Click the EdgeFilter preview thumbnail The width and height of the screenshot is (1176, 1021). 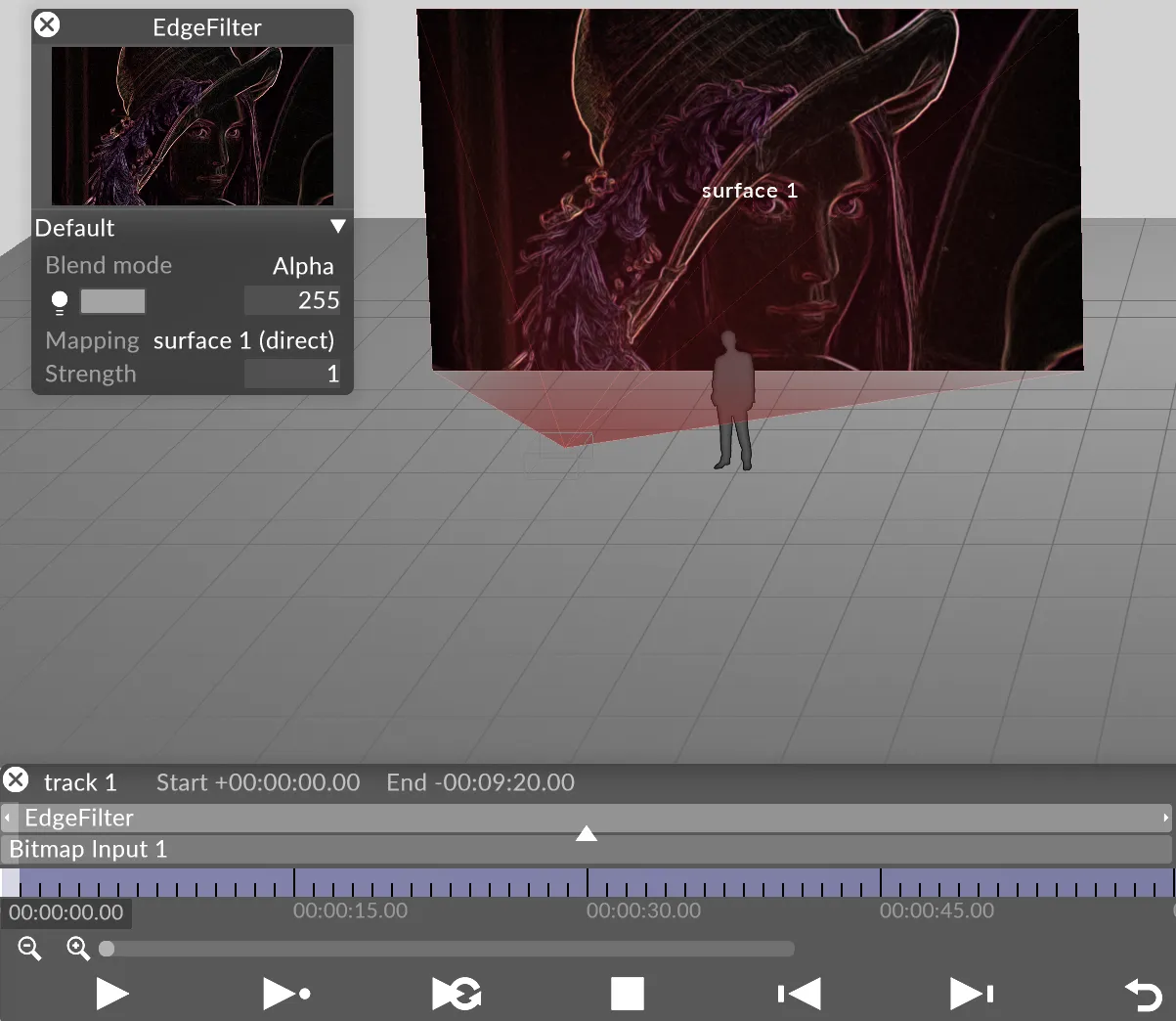193,125
